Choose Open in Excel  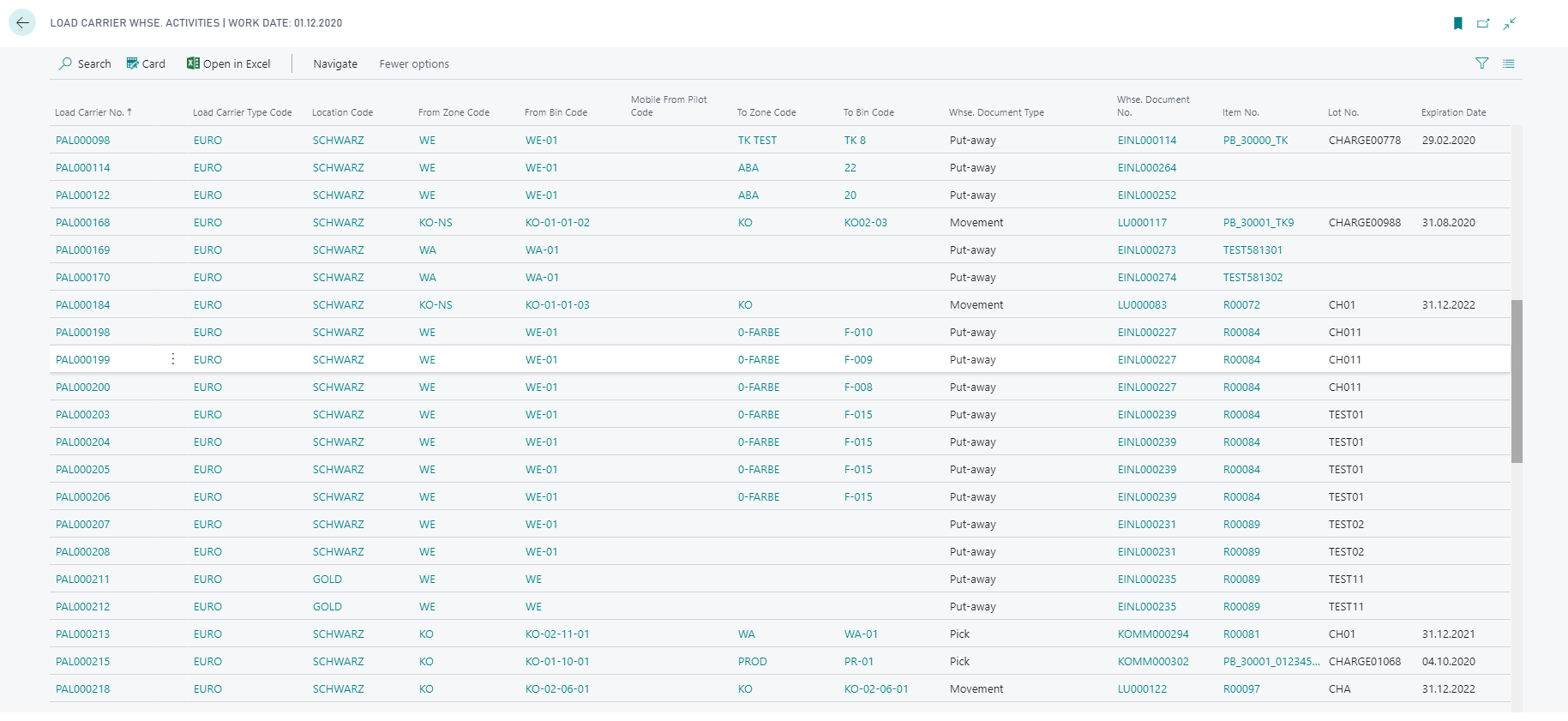click(x=229, y=63)
